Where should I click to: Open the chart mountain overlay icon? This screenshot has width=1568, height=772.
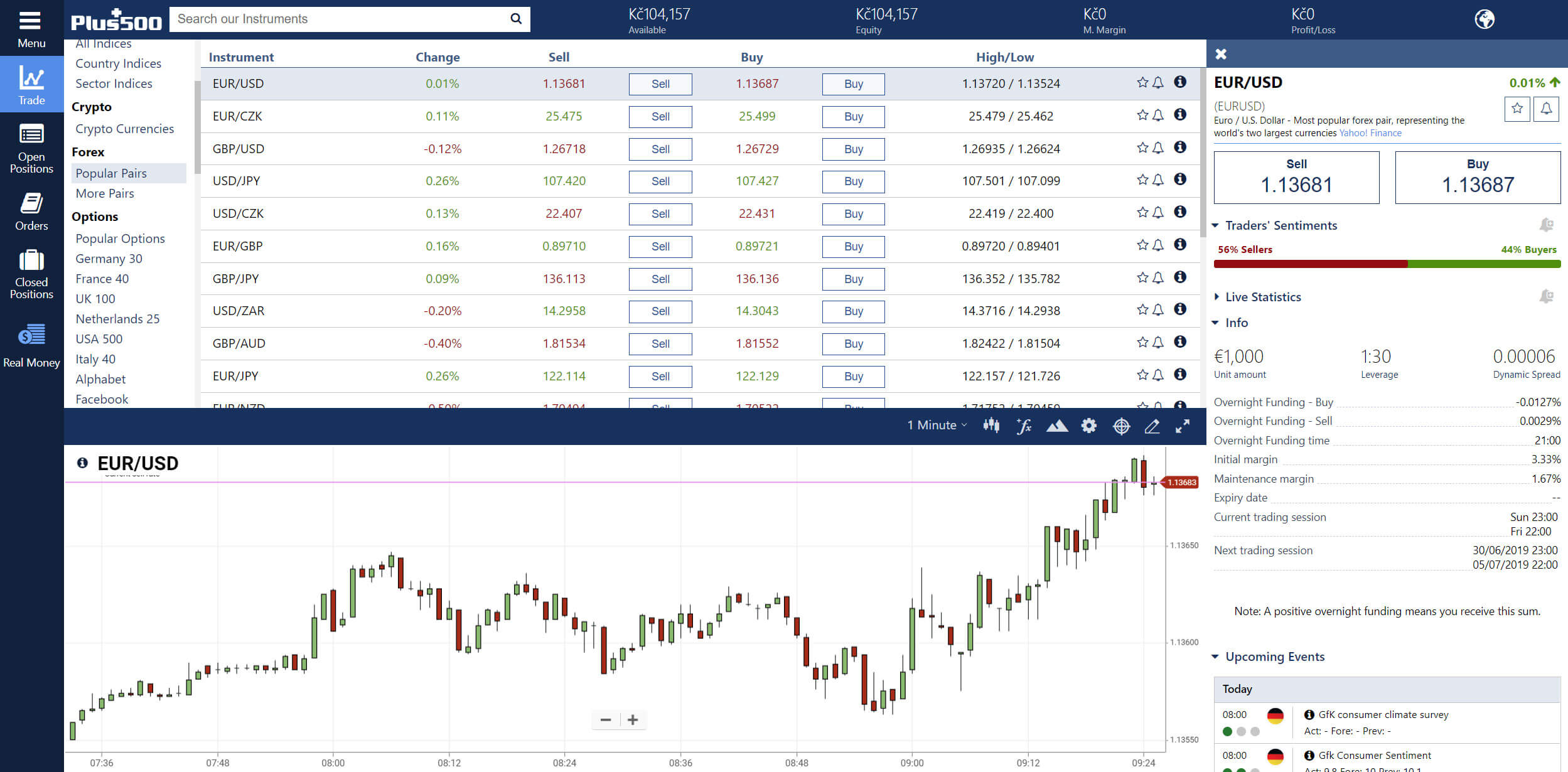click(x=1057, y=426)
